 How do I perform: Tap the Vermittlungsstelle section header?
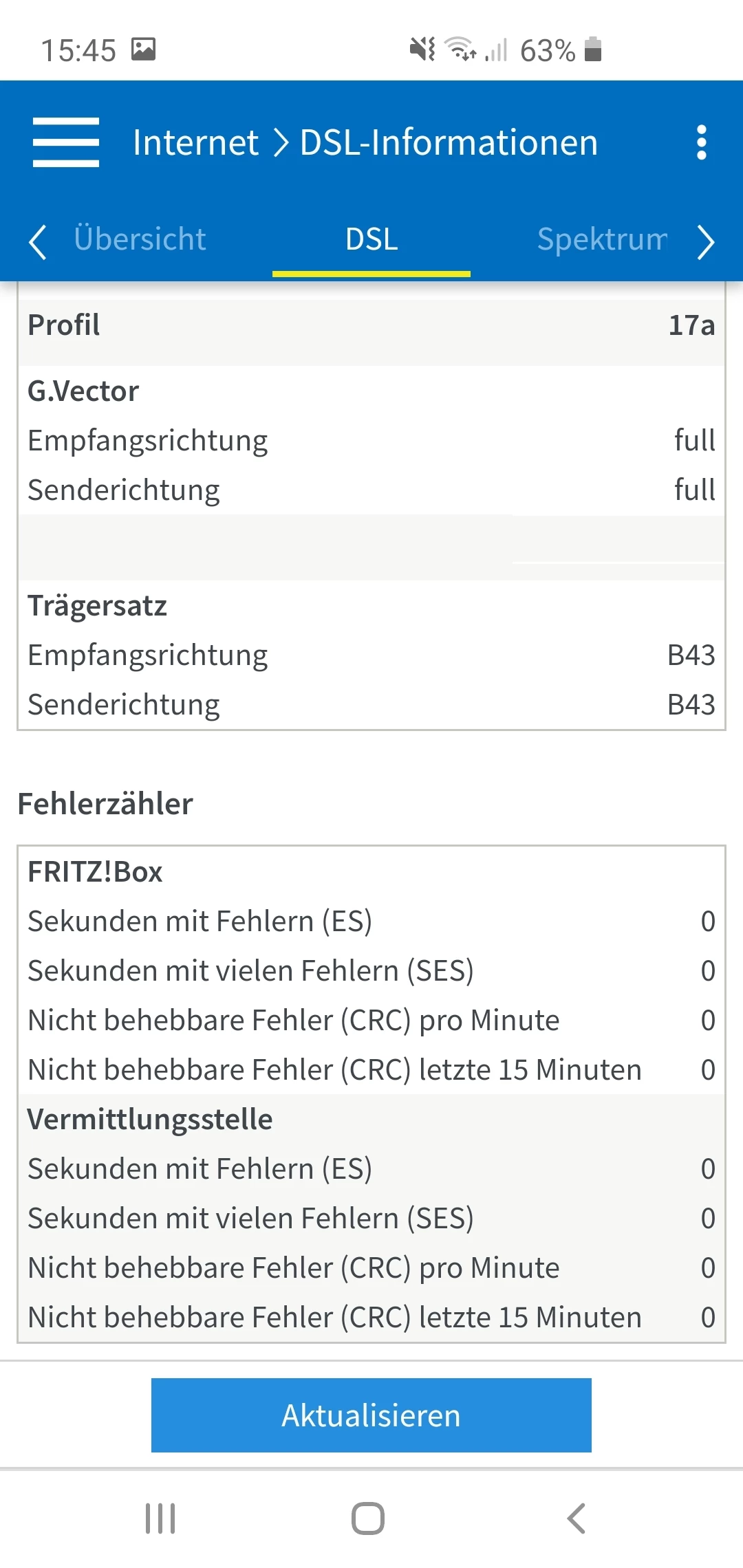tap(150, 1119)
